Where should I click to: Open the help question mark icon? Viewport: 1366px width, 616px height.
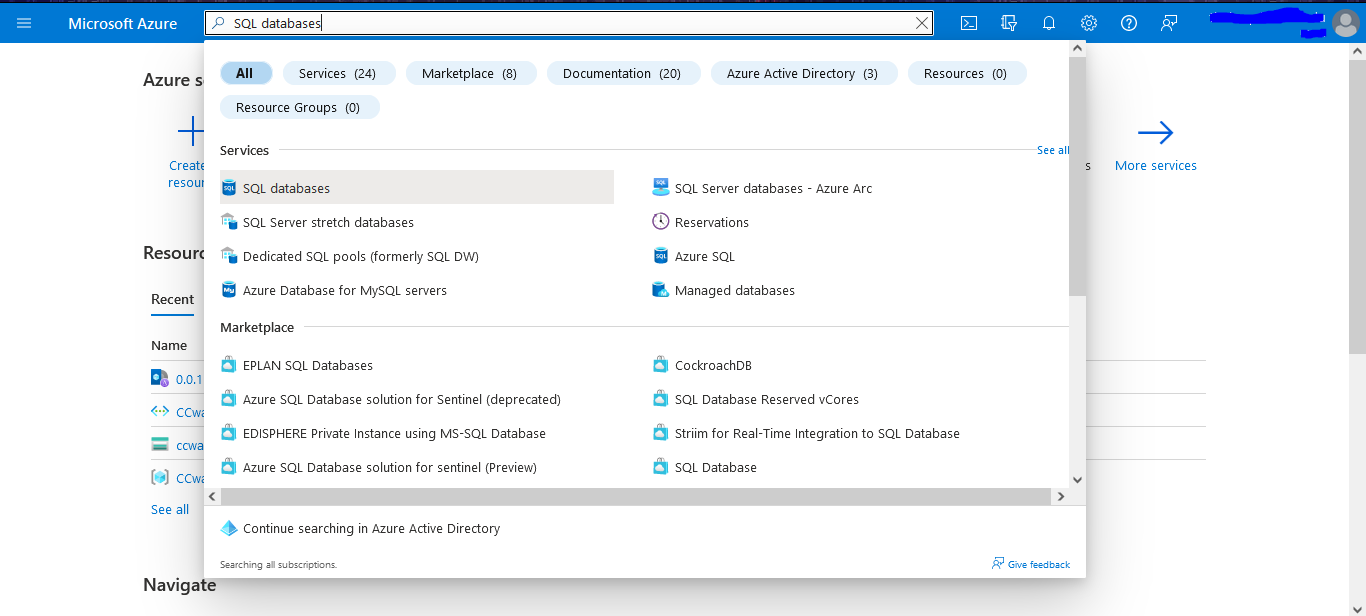pos(1129,23)
